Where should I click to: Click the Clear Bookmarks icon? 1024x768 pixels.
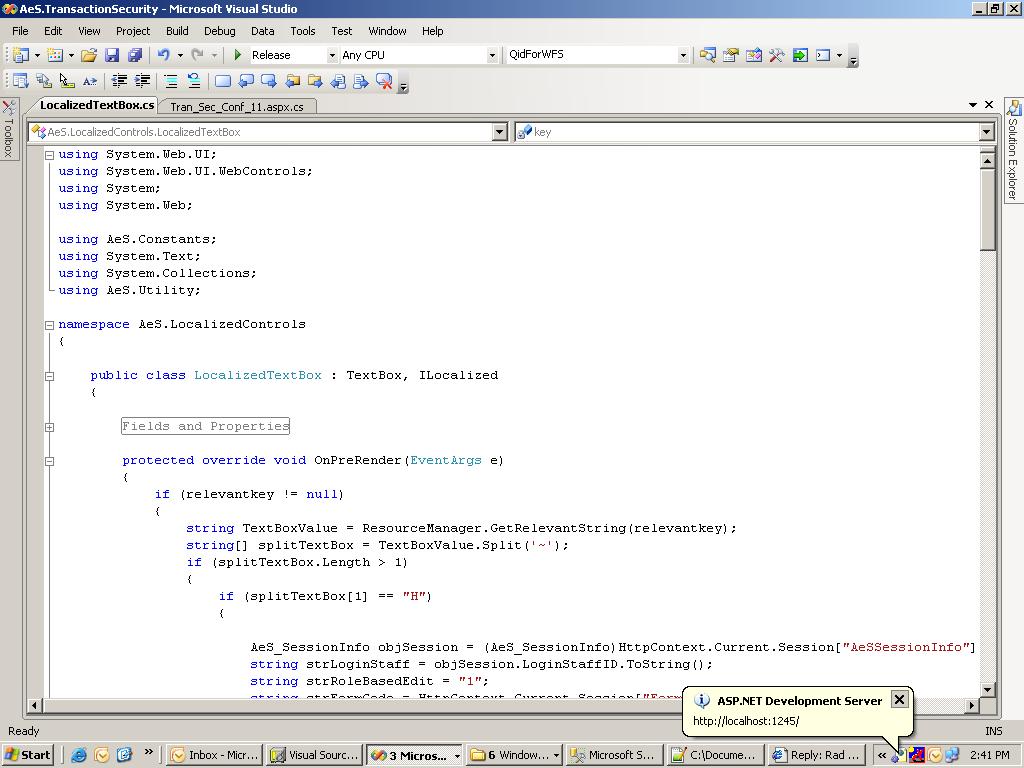click(384, 81)
